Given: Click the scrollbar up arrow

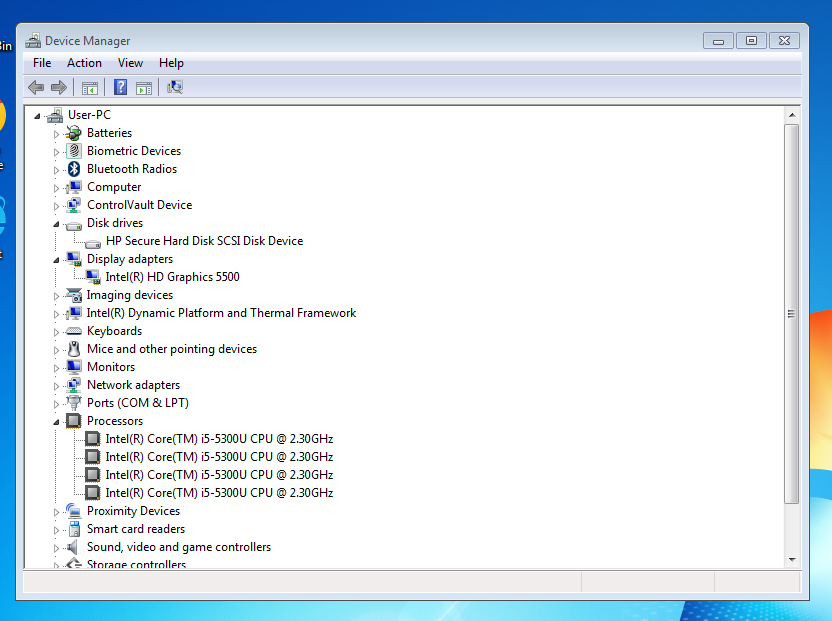Looking at the screenshot, I should (x=792, y=115).
